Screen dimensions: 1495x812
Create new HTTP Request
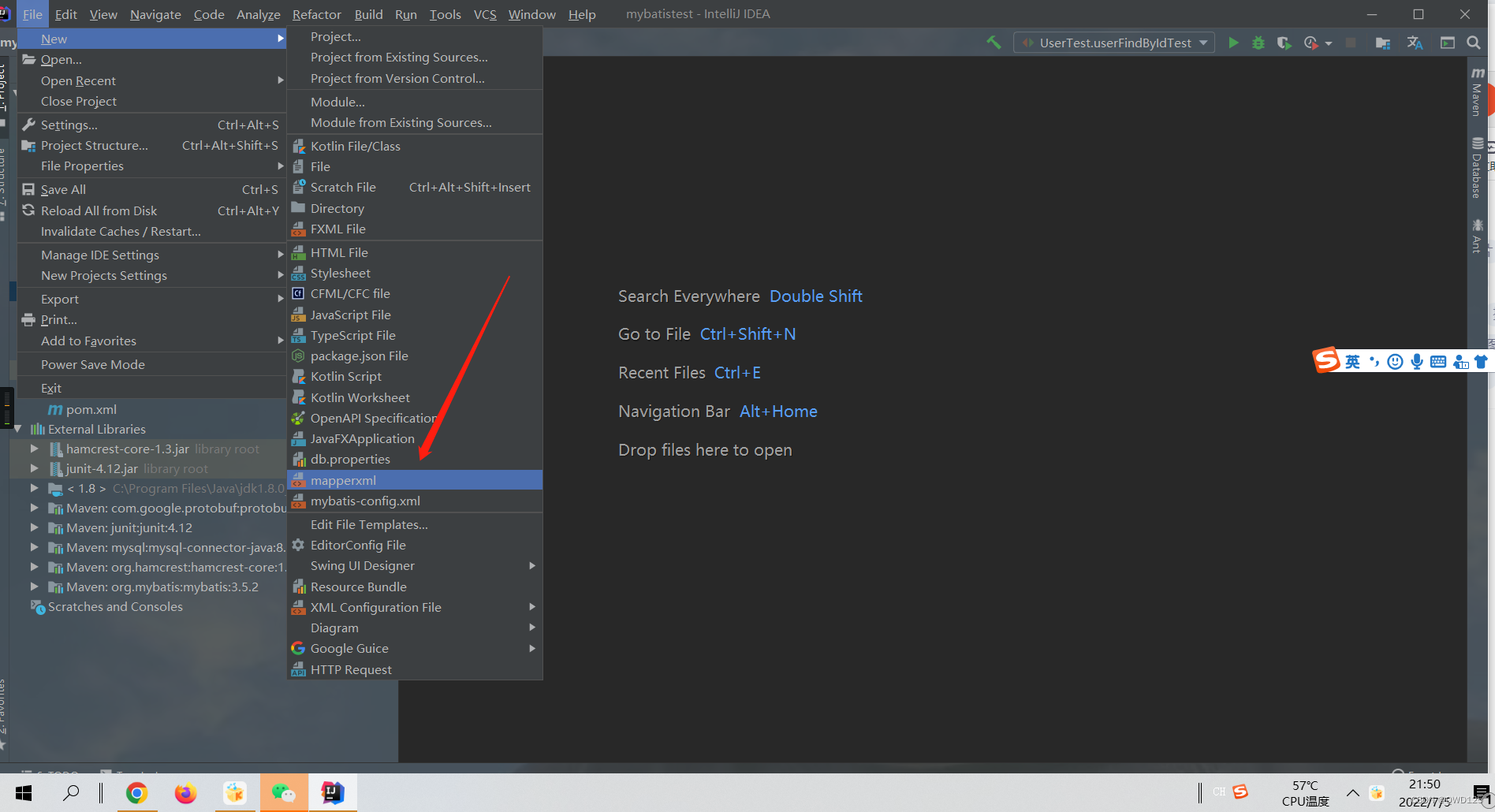[x=415, y=669]
